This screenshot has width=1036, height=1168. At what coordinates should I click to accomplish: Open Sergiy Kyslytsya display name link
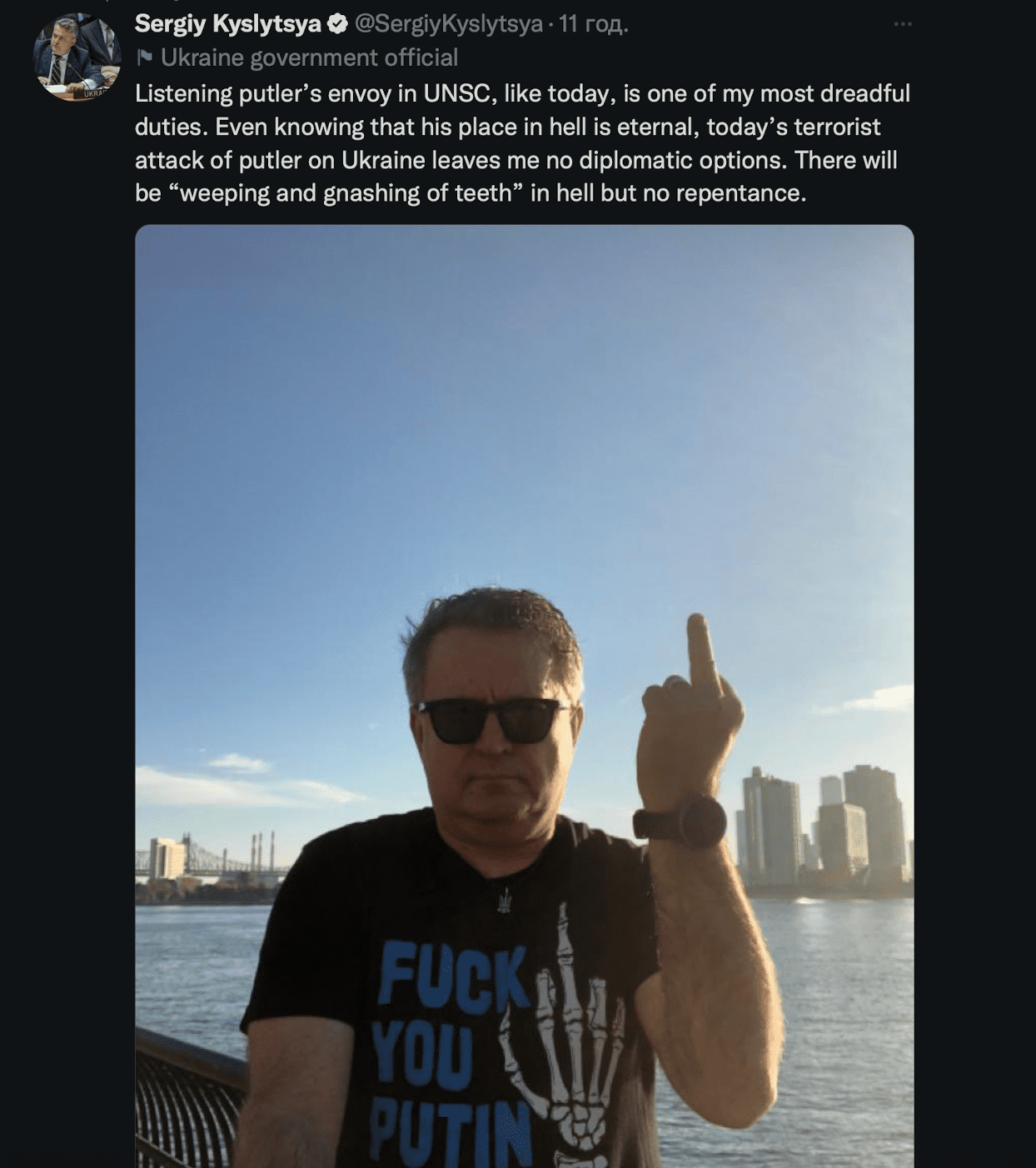click(x=228, y=24)
